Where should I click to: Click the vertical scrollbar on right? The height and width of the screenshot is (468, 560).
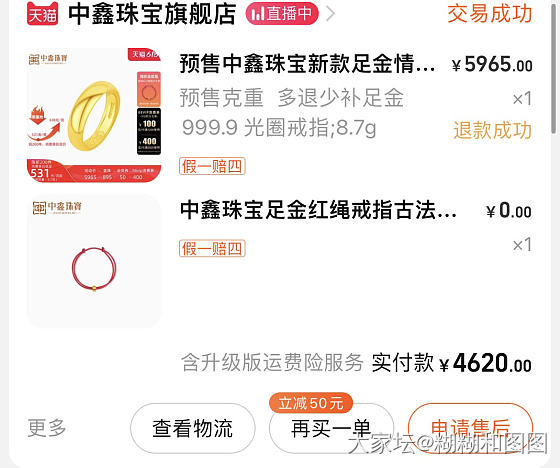[x=554, y=68]
